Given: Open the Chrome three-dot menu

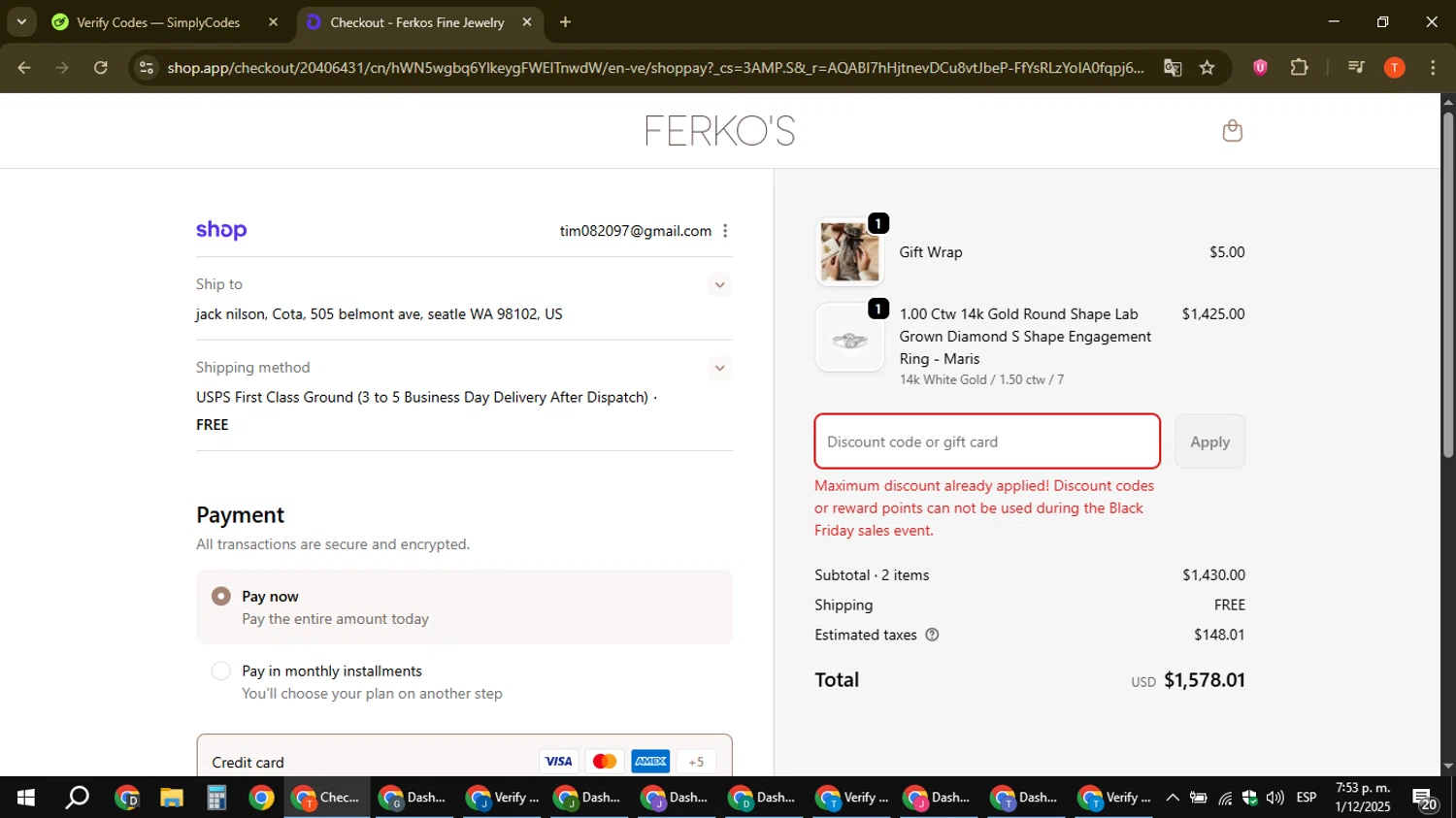Looking at the screenshot, I should 1433,68.
